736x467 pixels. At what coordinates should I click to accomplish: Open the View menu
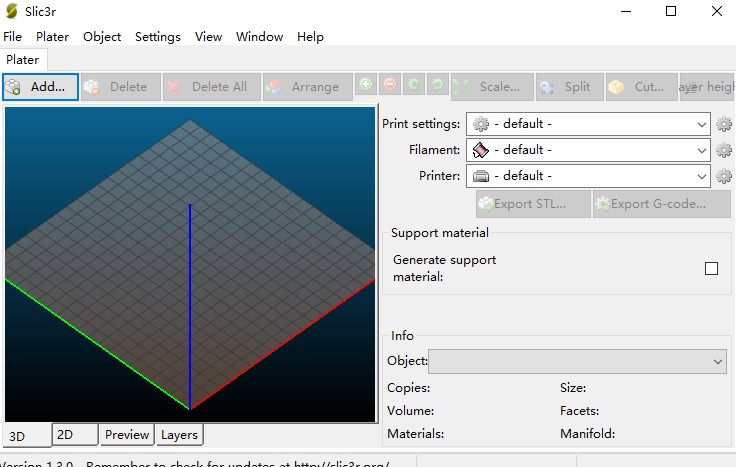[208, 37]
